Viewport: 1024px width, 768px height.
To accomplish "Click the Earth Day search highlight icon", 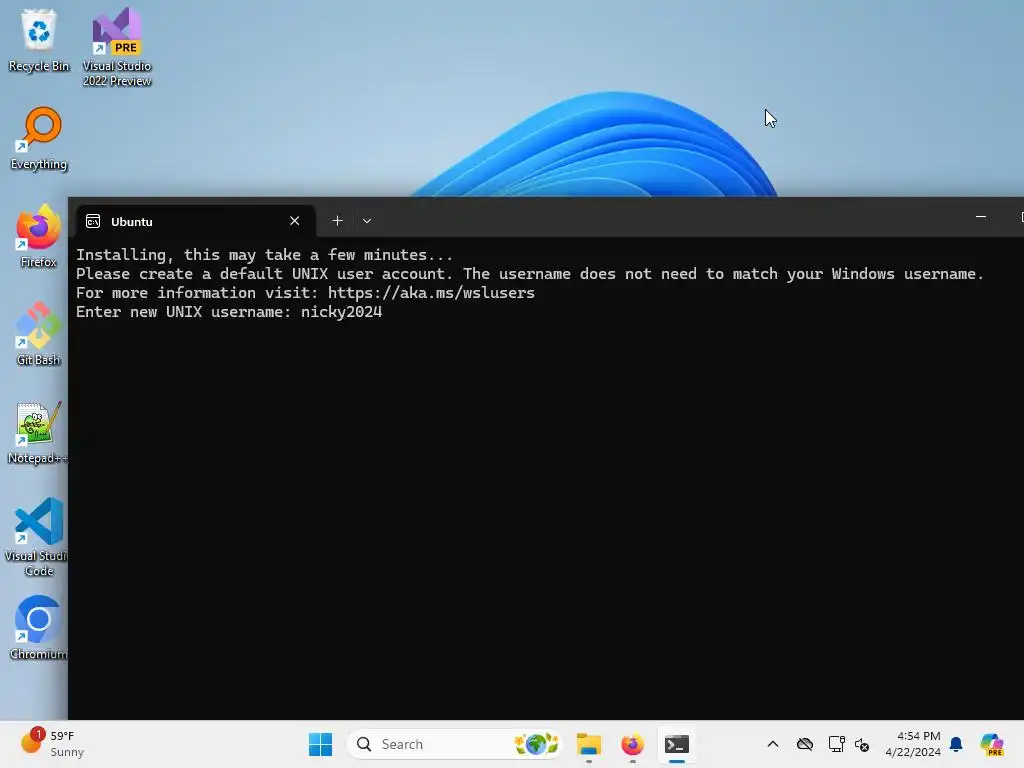I will pyautogui.click(x=536, y=744).
